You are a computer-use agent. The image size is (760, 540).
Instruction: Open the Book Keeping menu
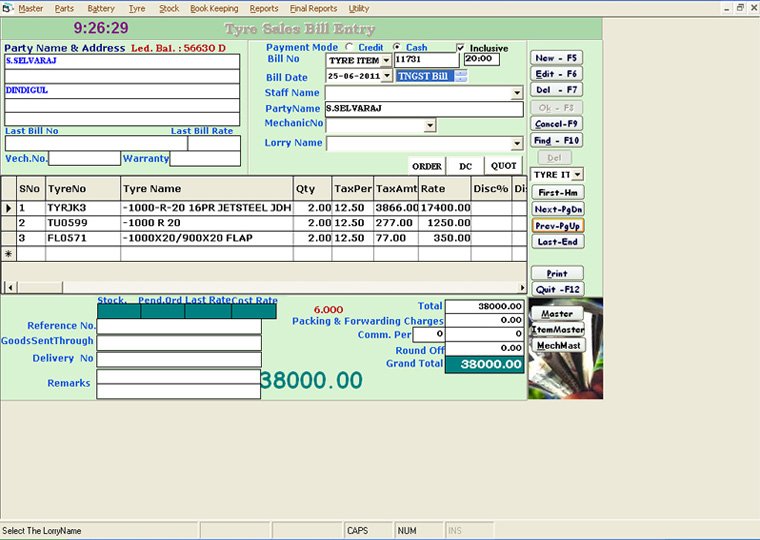point(214,8)
